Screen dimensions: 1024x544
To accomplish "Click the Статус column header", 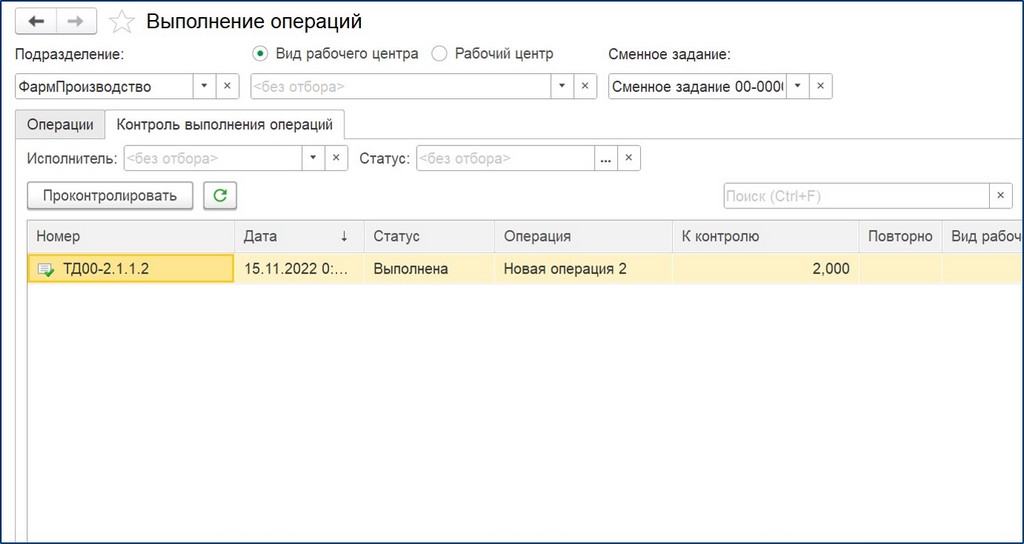I will tap(430, 236).
